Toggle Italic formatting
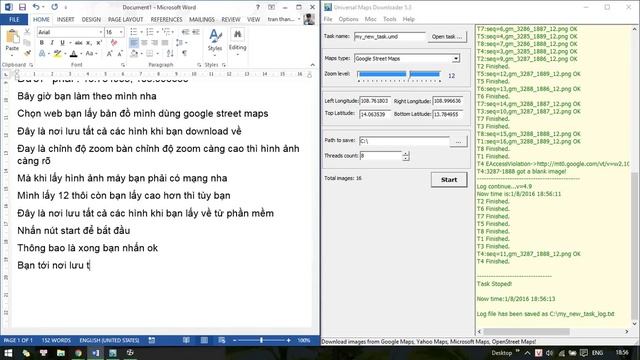640x360 pixels. 52,42
